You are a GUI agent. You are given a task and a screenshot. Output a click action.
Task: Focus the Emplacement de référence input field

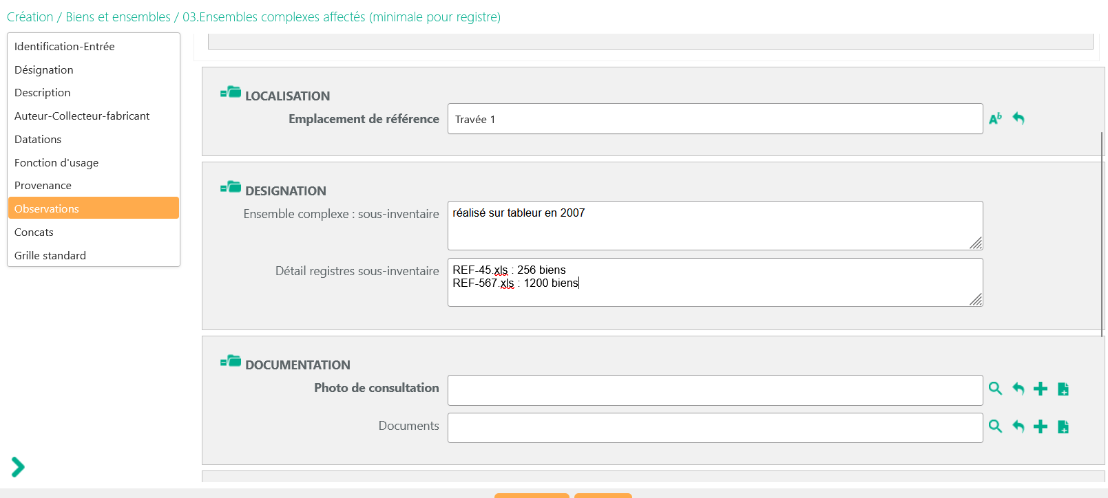click(714, 119)
